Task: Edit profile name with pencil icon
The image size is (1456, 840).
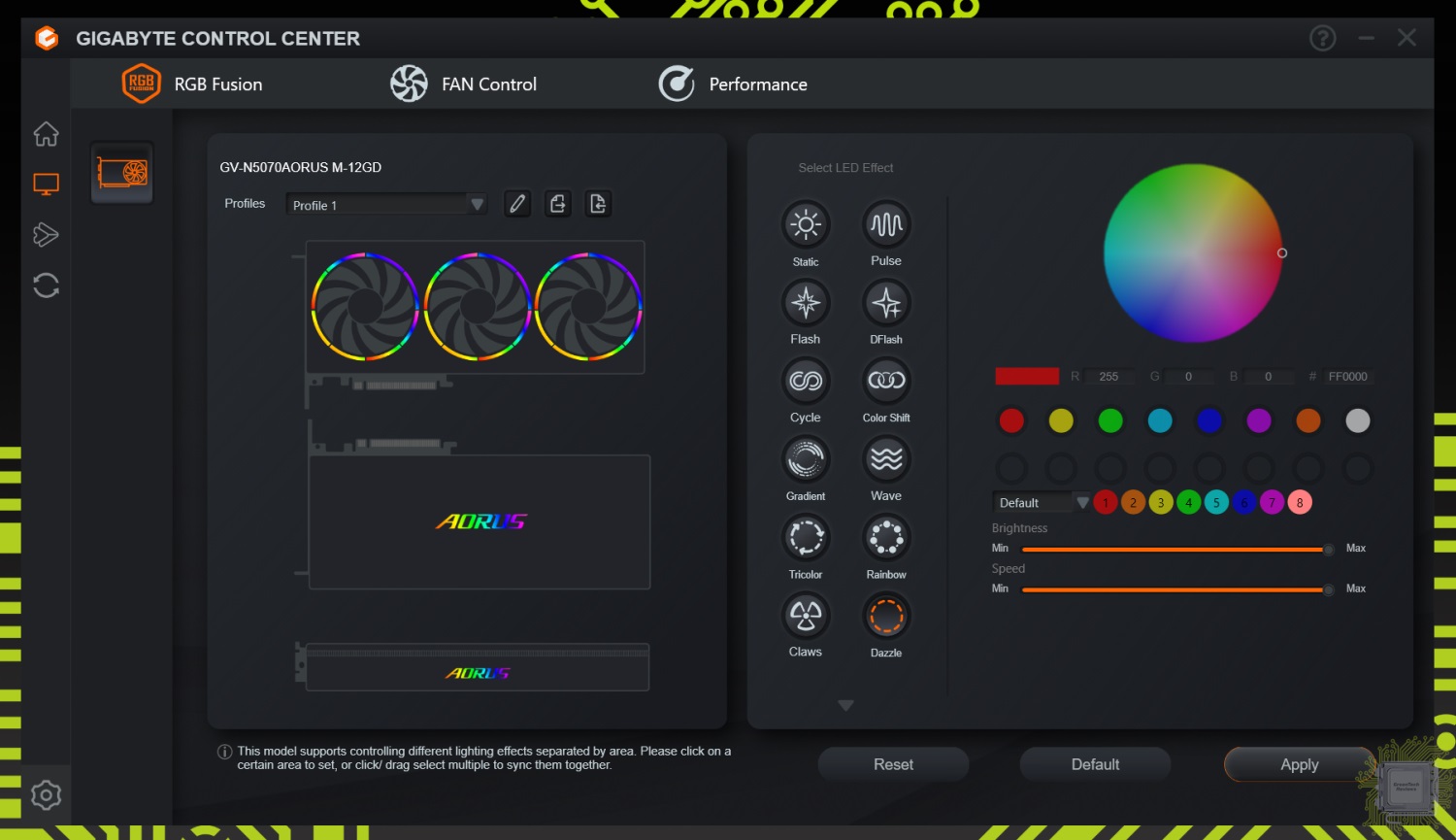Action: coord(517,203)
